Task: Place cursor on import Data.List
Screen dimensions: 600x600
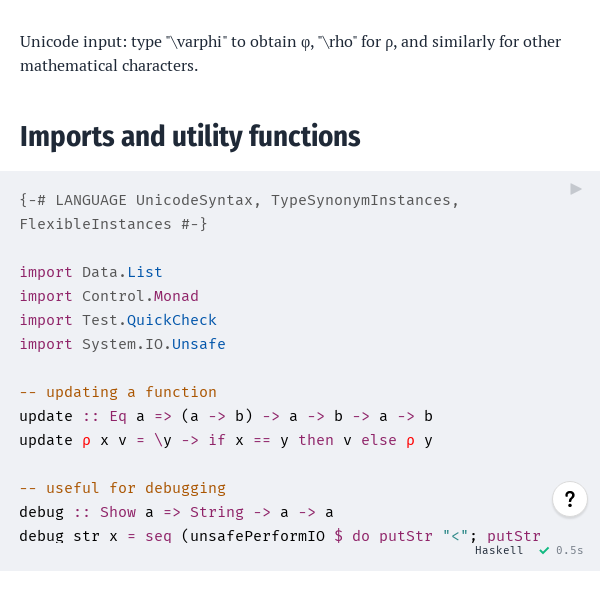Action: pos(91,272)
